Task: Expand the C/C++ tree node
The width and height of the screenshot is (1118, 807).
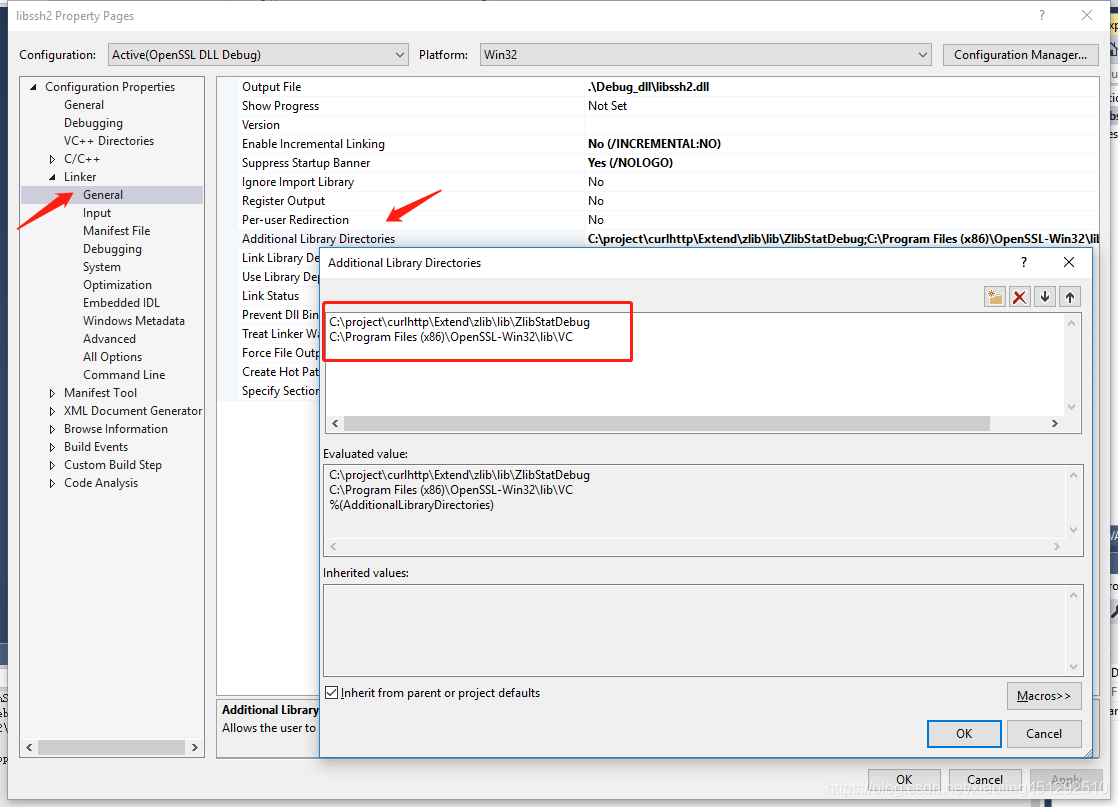Action: coord(52,158)
